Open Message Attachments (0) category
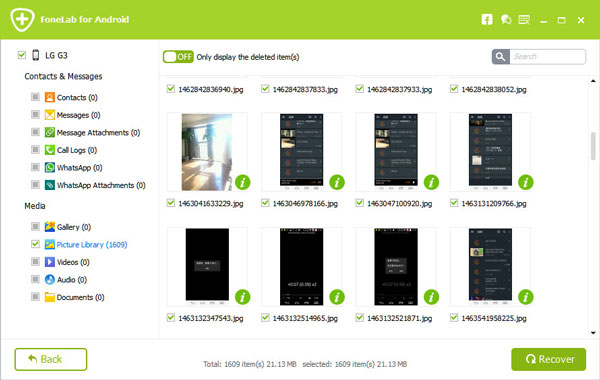The image size is (600, 380). pyautogui.click(x=98, y=132)
